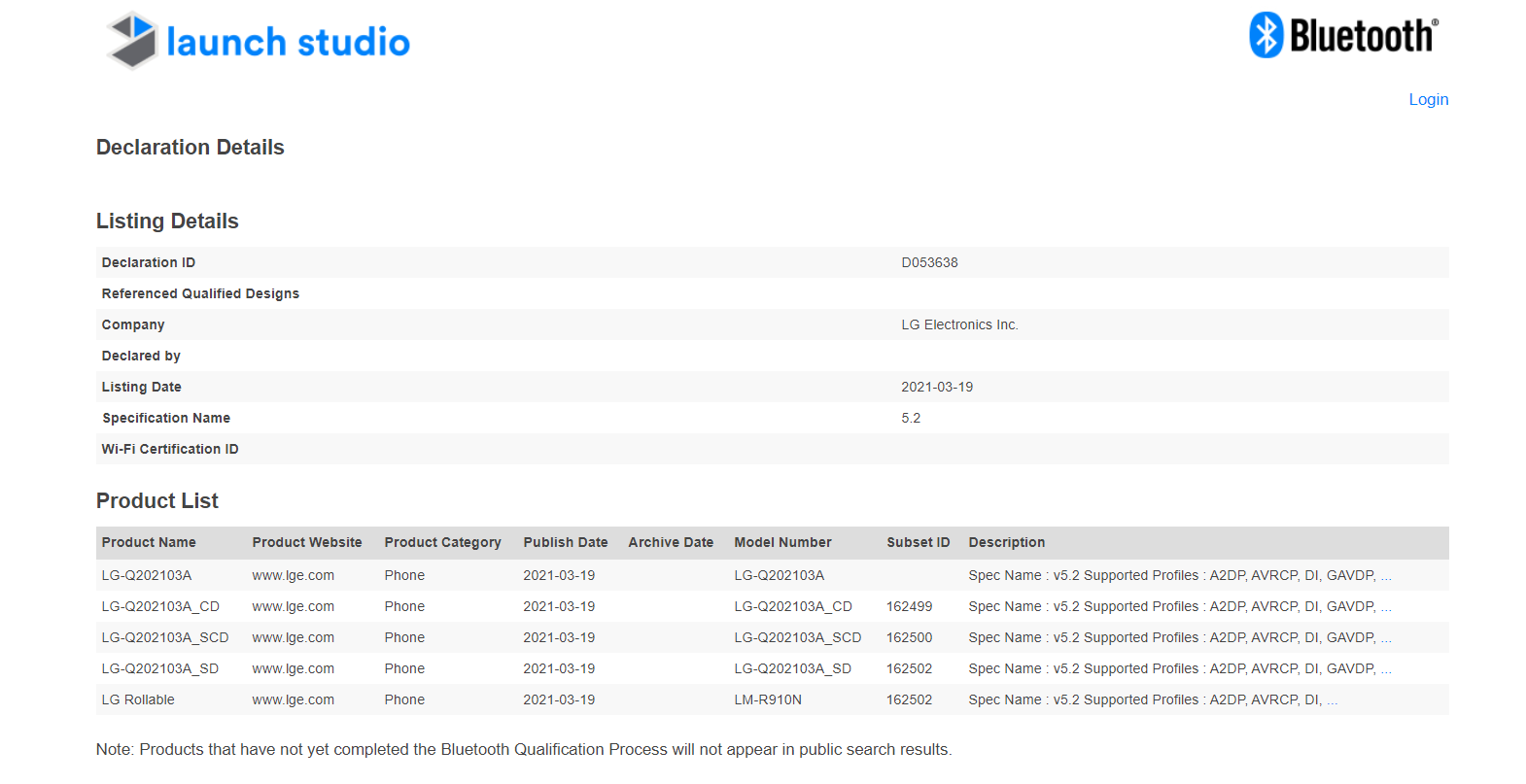Click the Model Number column header
The width and height of the screenshot is (1526, 784).
pos(782,542)
